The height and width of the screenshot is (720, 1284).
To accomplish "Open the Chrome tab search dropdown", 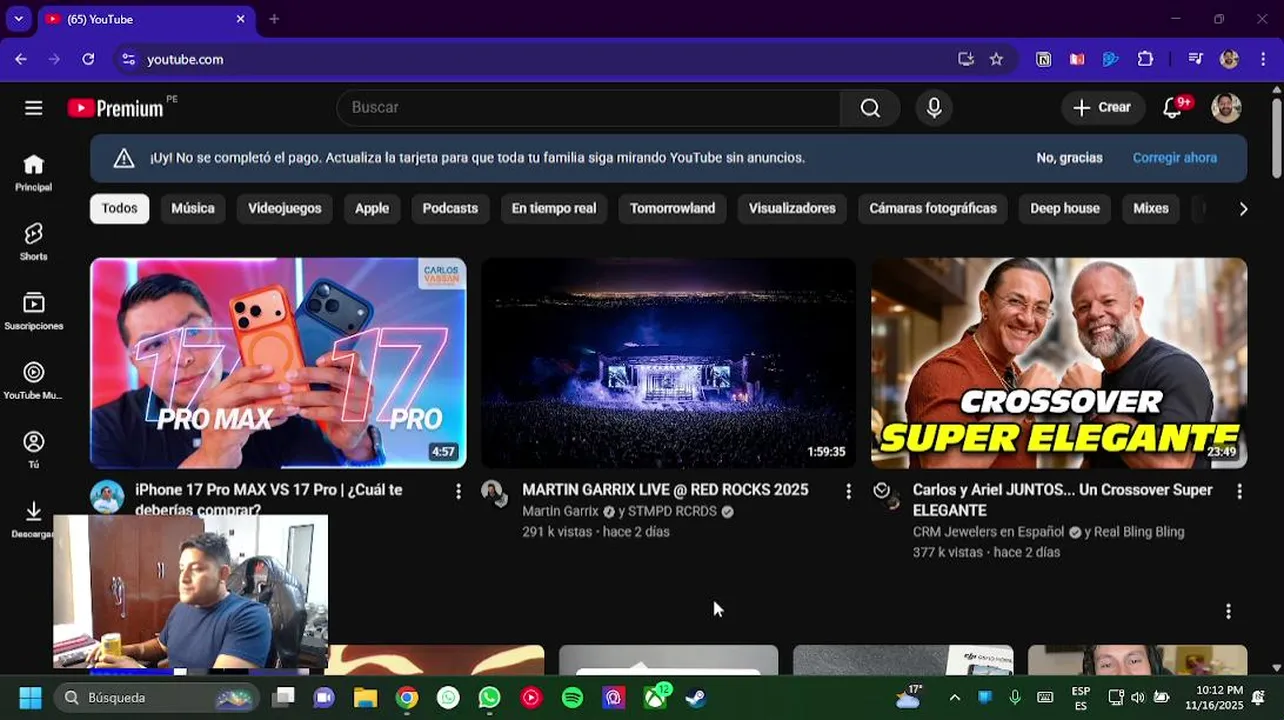I will [18, 19].
